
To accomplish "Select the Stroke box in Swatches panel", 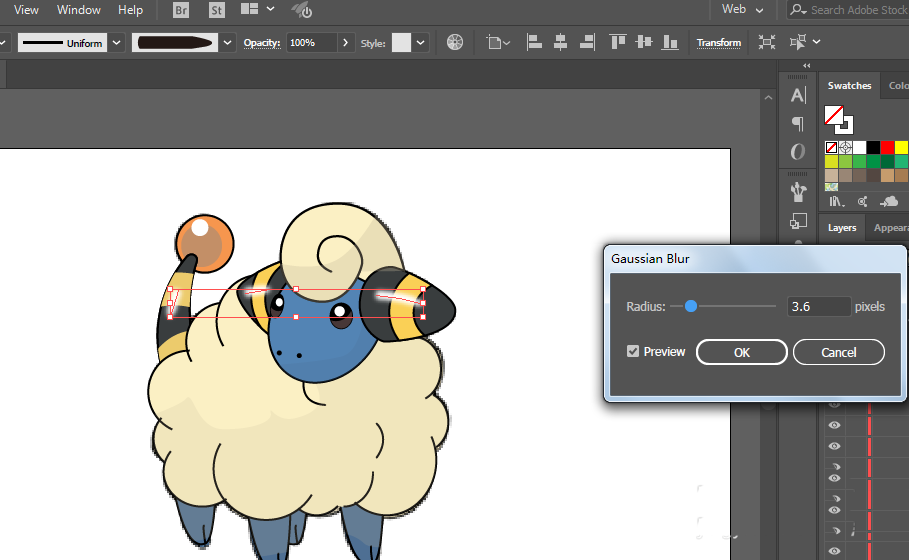I will (845, 125).
